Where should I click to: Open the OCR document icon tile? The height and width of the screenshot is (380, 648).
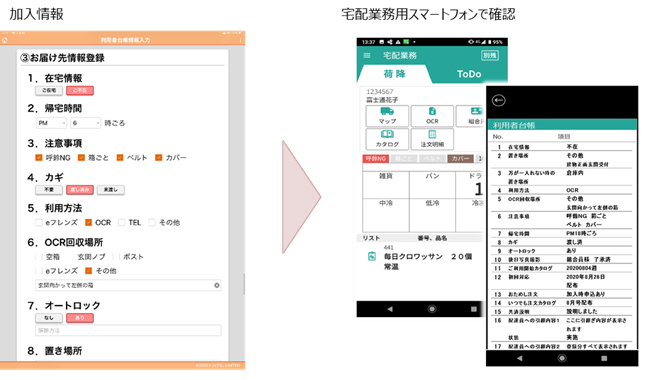pyautogui.click(x=432, y=116)
